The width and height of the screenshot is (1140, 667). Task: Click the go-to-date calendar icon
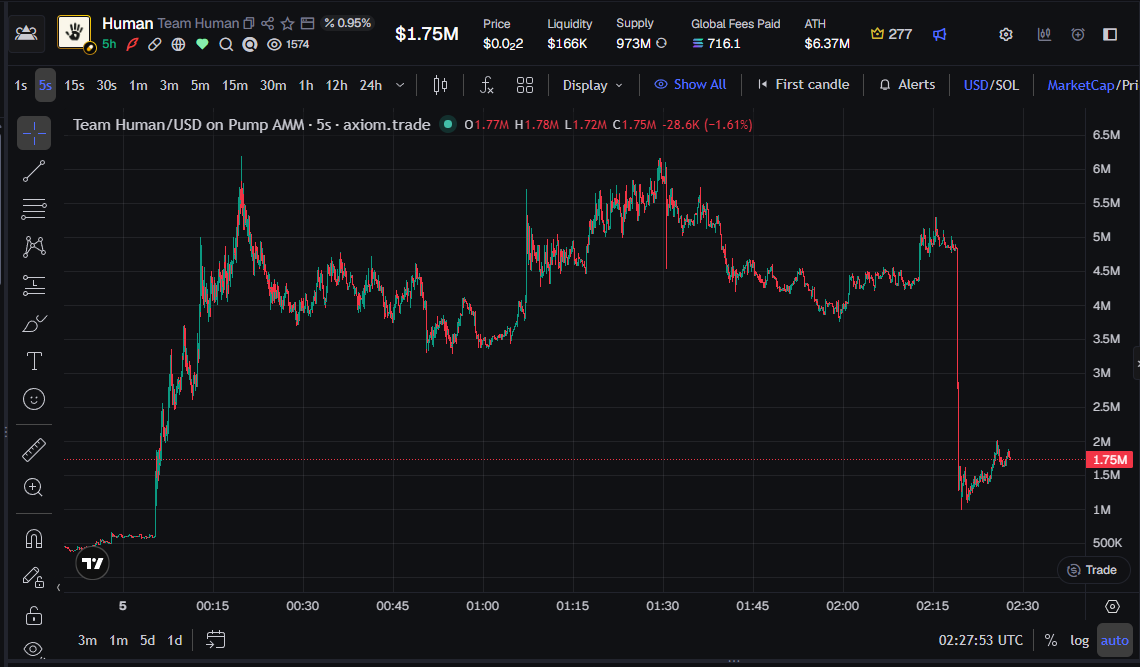[216, 640]
